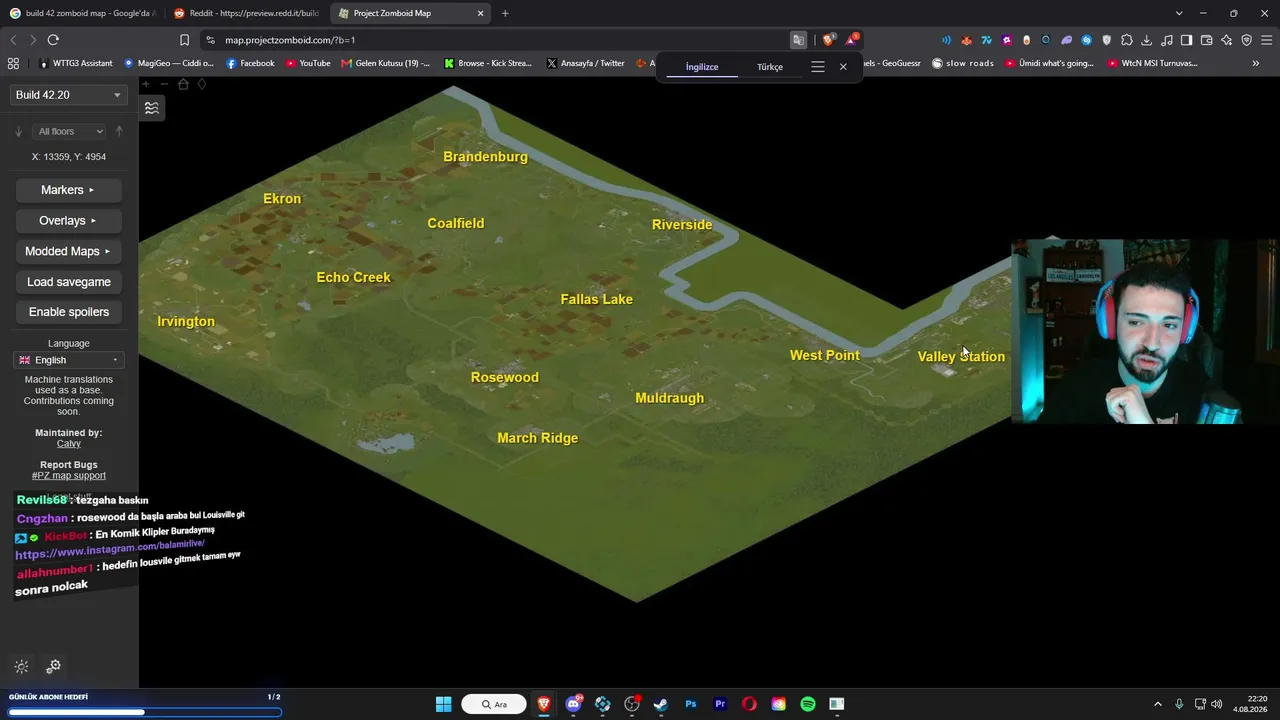Toggle the microphone icon in system tray
The width and height of the screenshot is (1280, 720).
(x=1179, y=704)
